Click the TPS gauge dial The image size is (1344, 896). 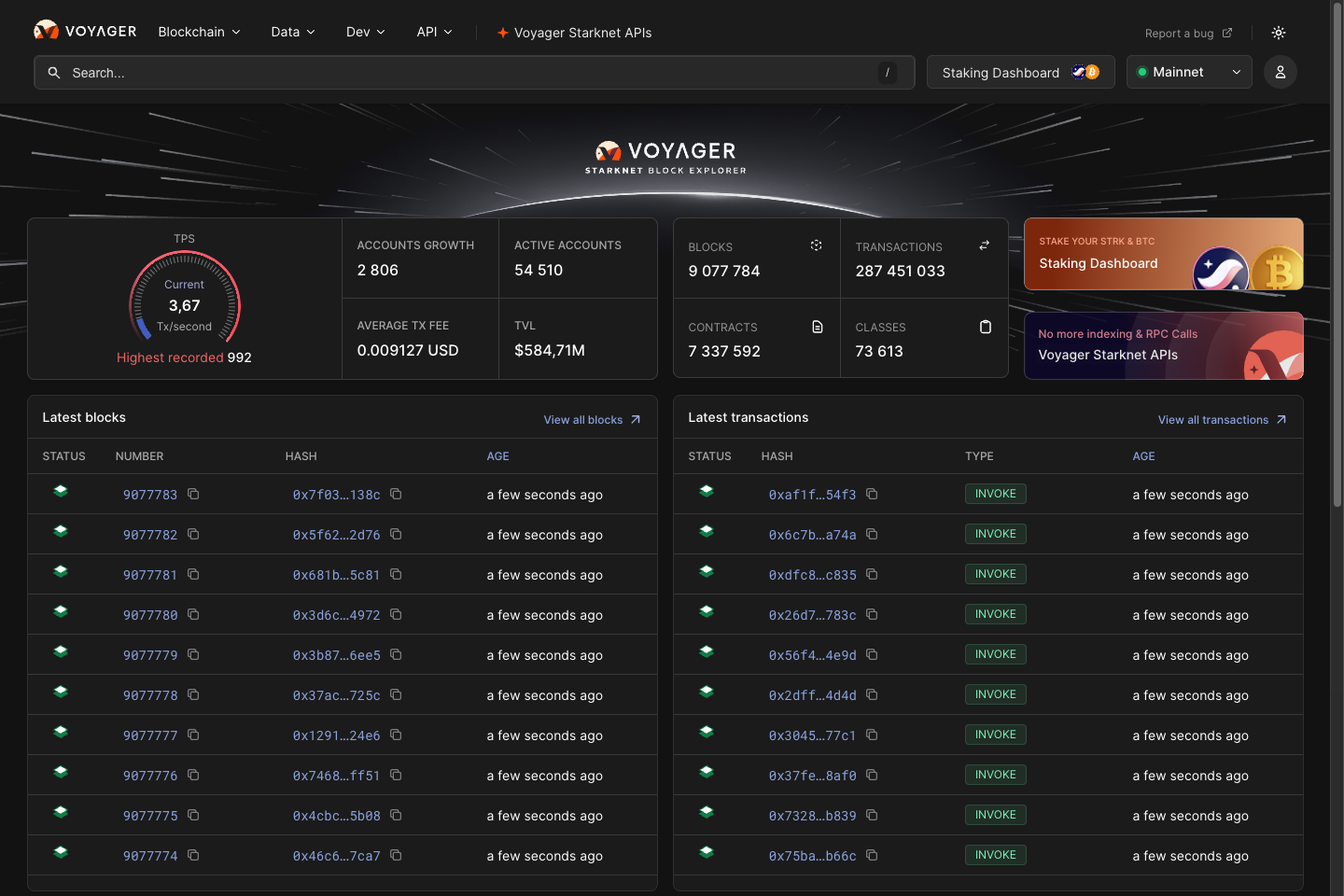185,299
